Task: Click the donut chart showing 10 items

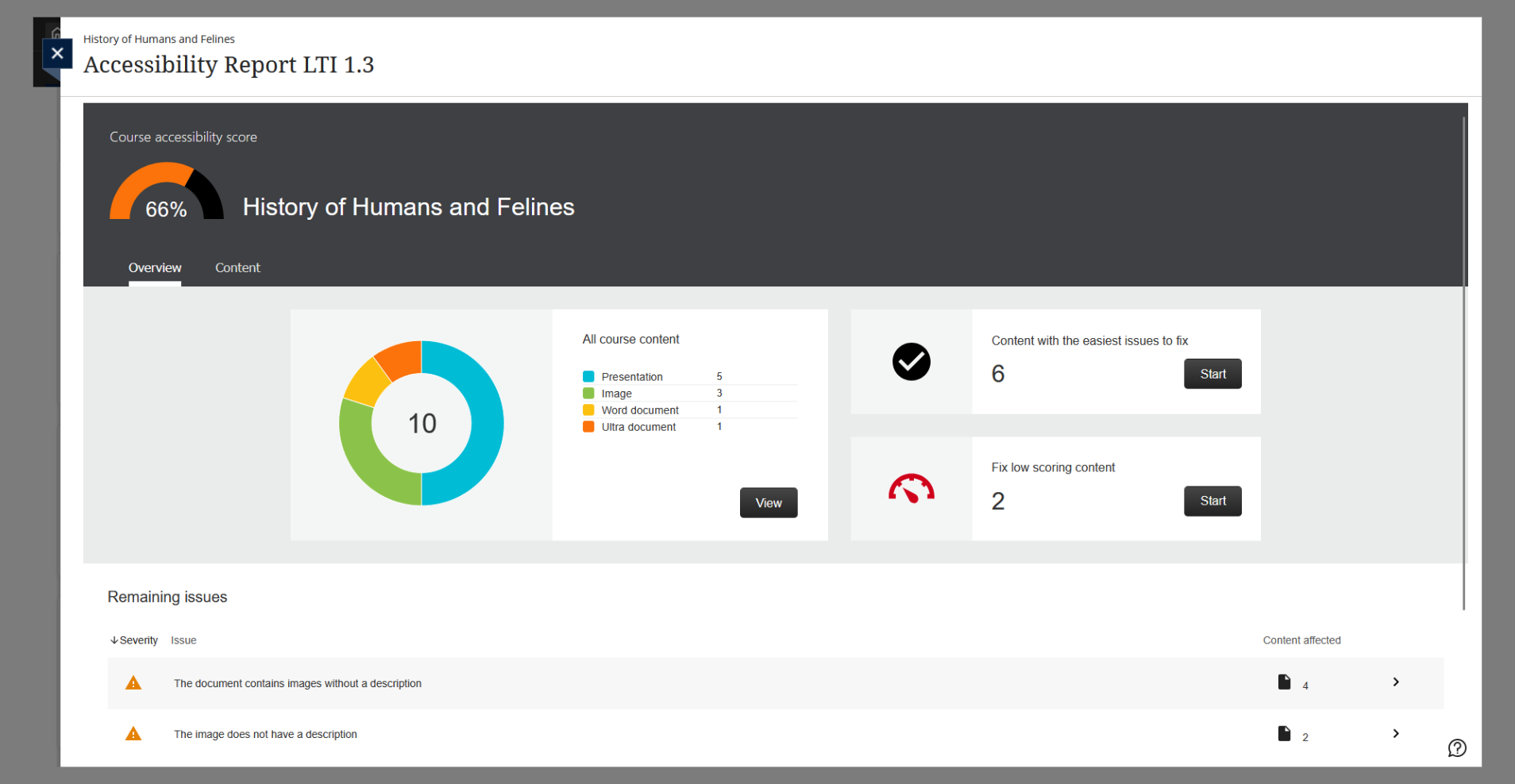Action: 422,423
